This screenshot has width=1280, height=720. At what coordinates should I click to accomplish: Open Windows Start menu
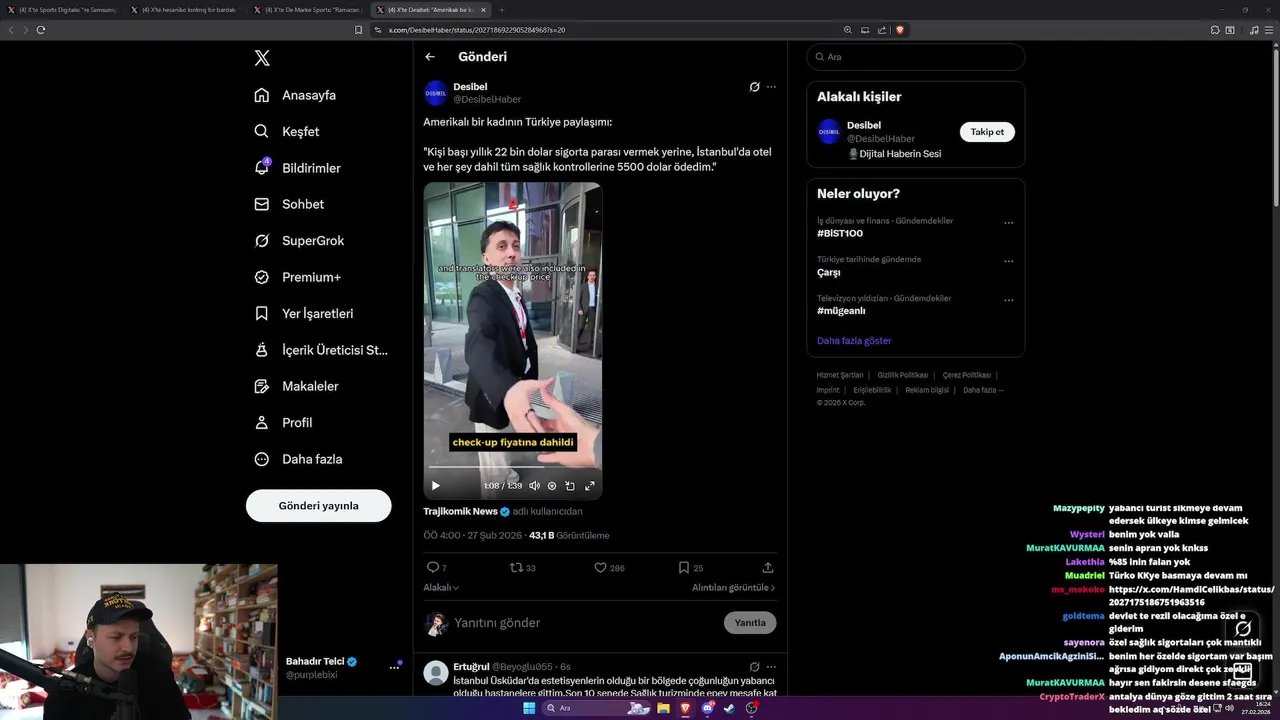pos(529,708)
